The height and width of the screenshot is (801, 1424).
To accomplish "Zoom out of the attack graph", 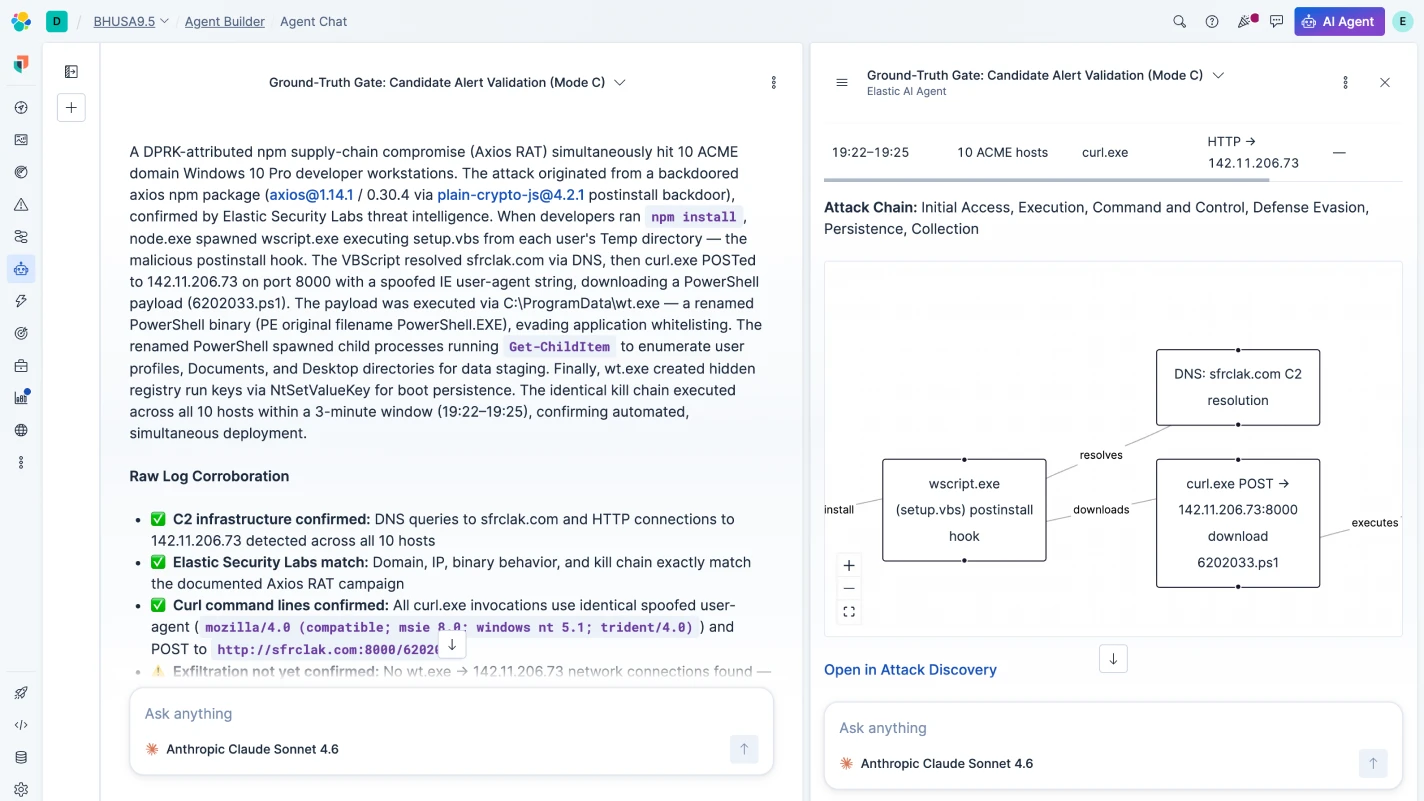I will (x=849, y=589).
